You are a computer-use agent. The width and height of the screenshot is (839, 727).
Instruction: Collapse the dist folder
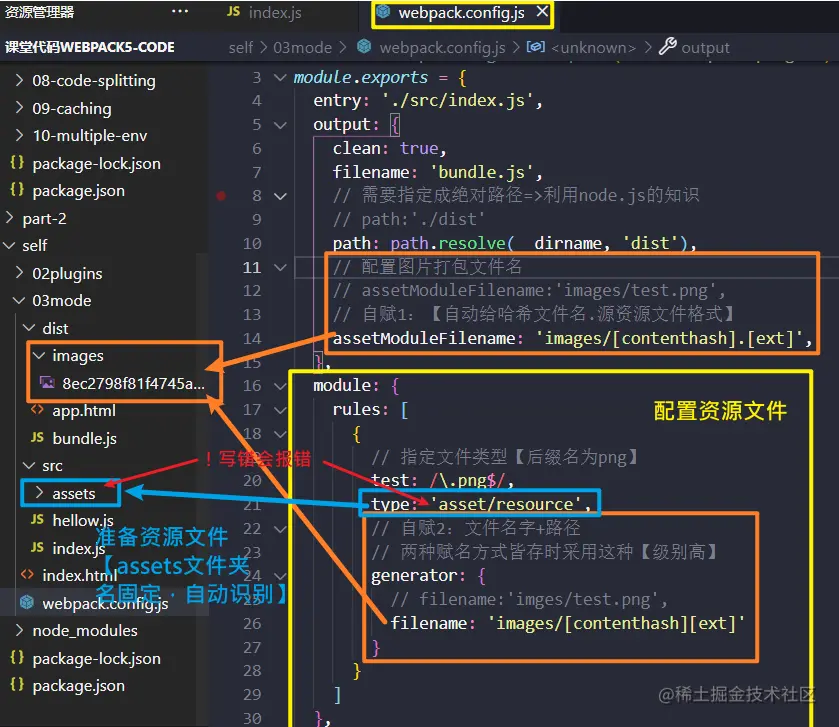[55, 328]
